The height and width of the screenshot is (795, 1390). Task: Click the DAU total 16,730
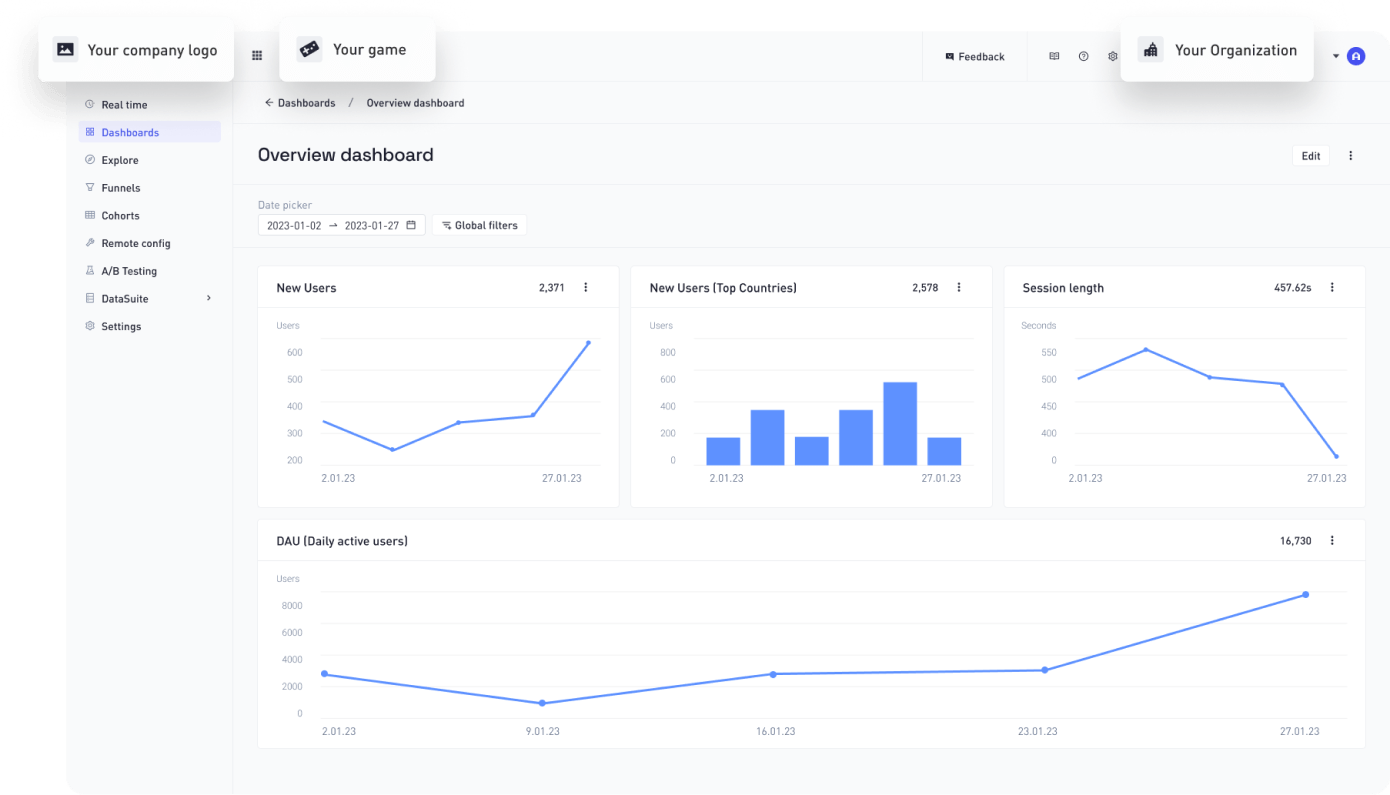1296,541
